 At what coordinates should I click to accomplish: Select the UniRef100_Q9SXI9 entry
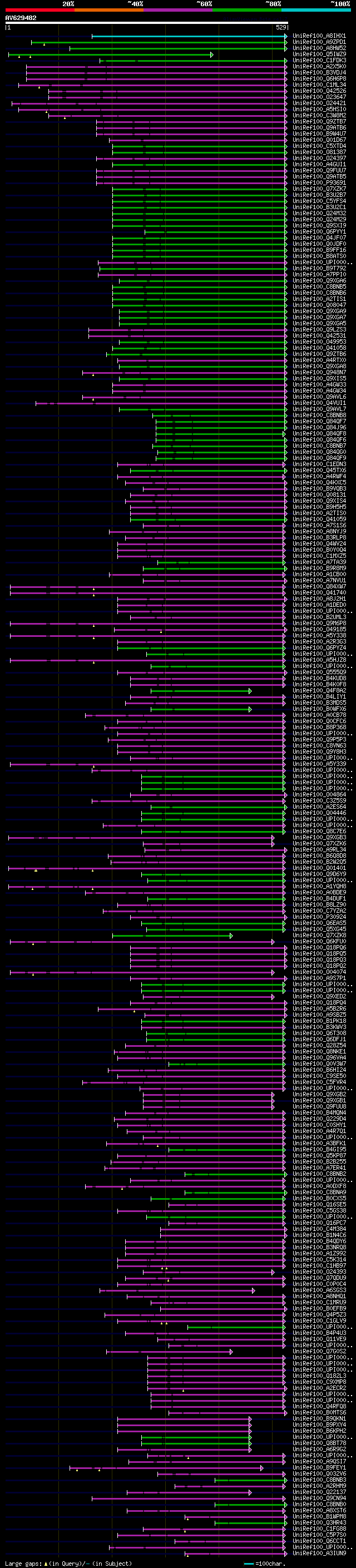tap(319, 226)
